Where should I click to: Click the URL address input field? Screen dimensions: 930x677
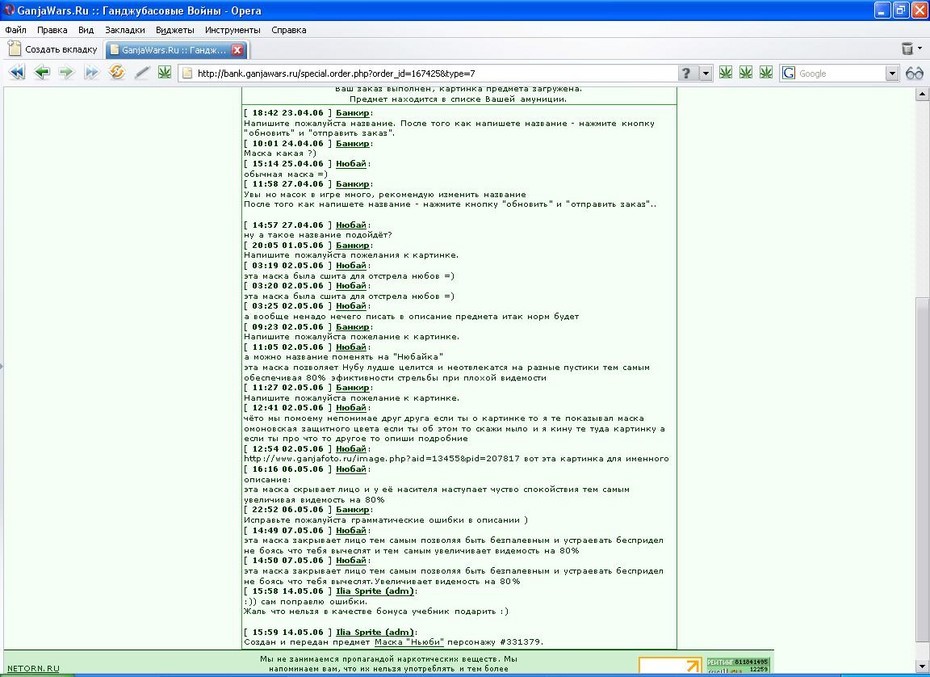436,74
